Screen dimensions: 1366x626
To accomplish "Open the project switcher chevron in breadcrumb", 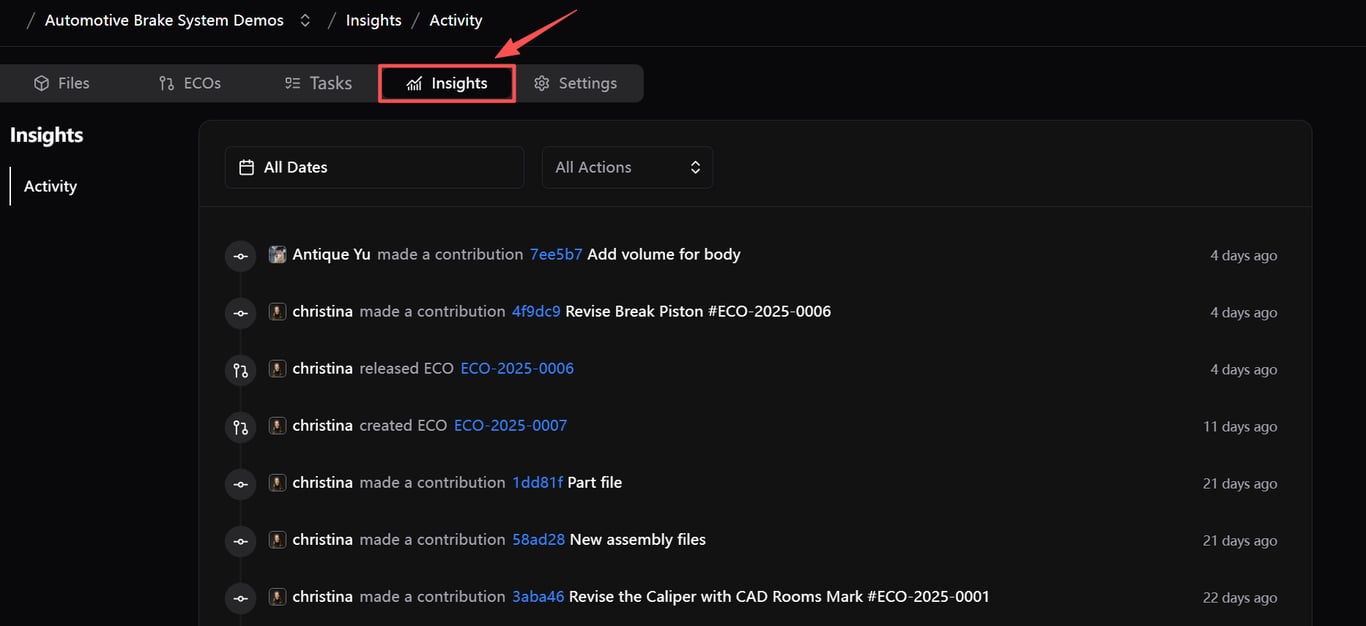I will [x=305, y=20].
